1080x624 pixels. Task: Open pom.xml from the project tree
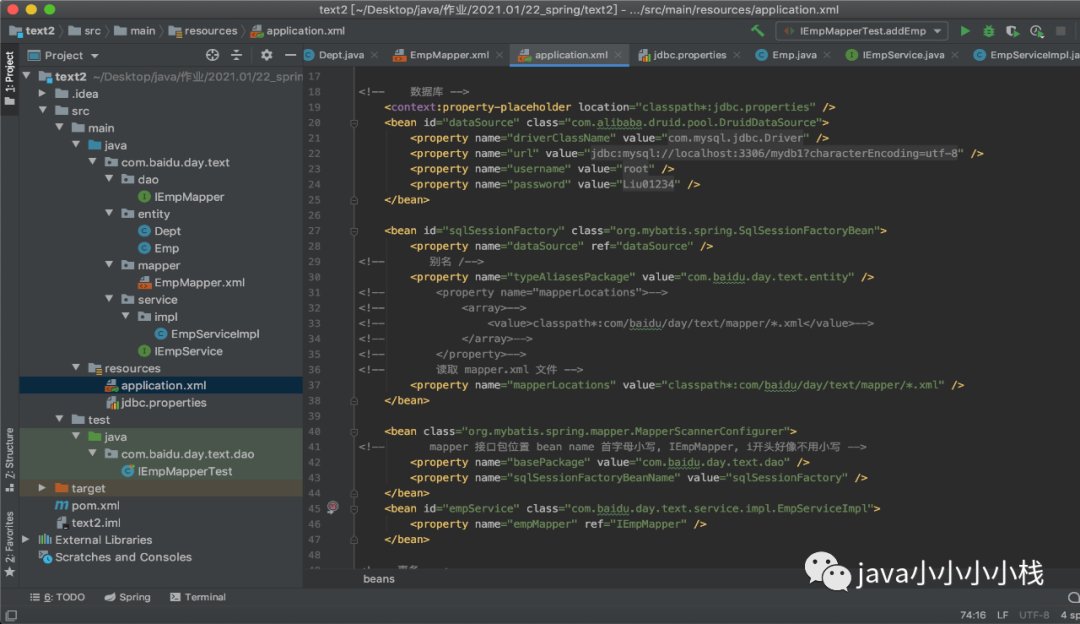94,506
